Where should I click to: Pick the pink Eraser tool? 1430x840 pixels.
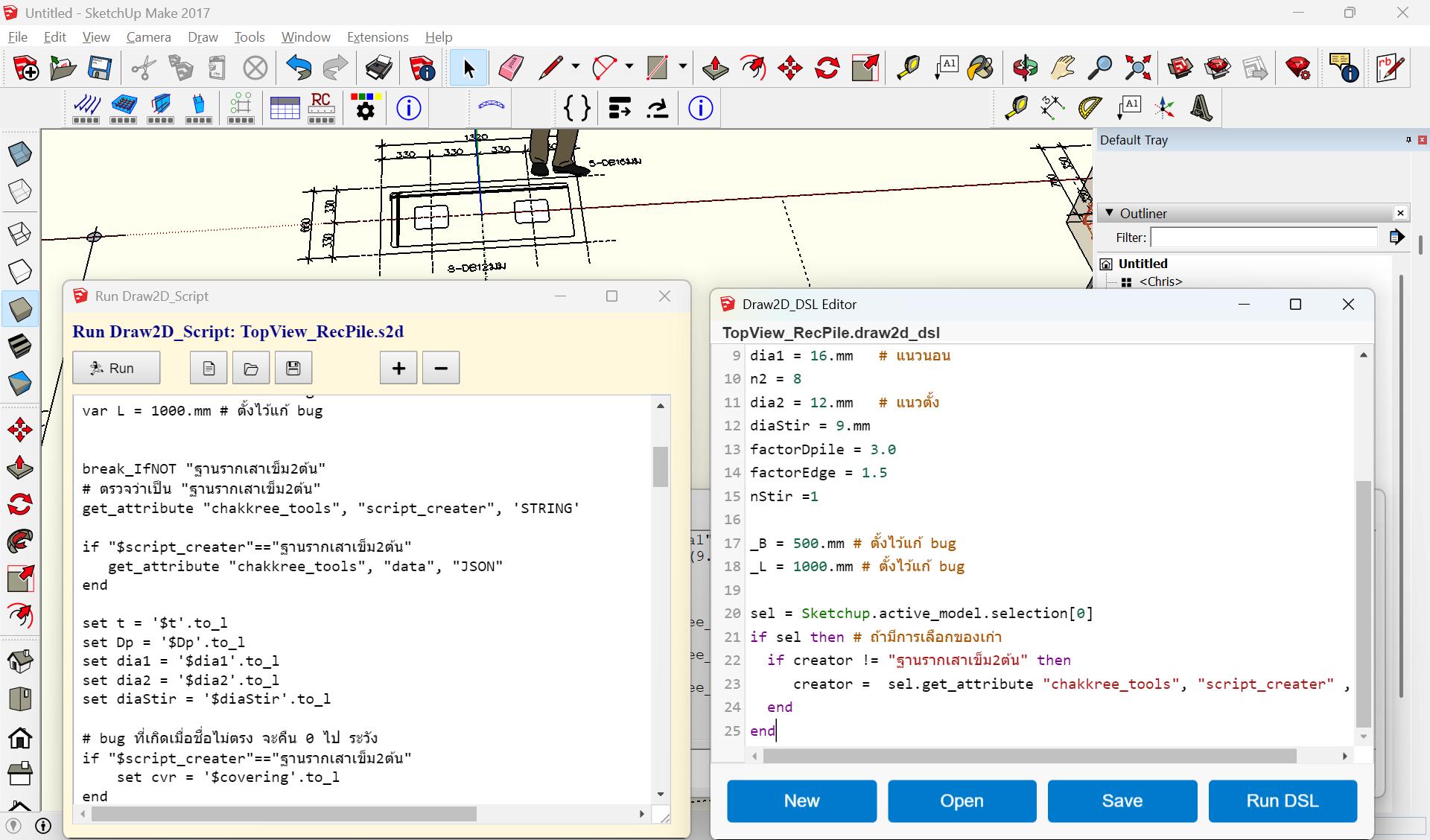click(511, 69)
